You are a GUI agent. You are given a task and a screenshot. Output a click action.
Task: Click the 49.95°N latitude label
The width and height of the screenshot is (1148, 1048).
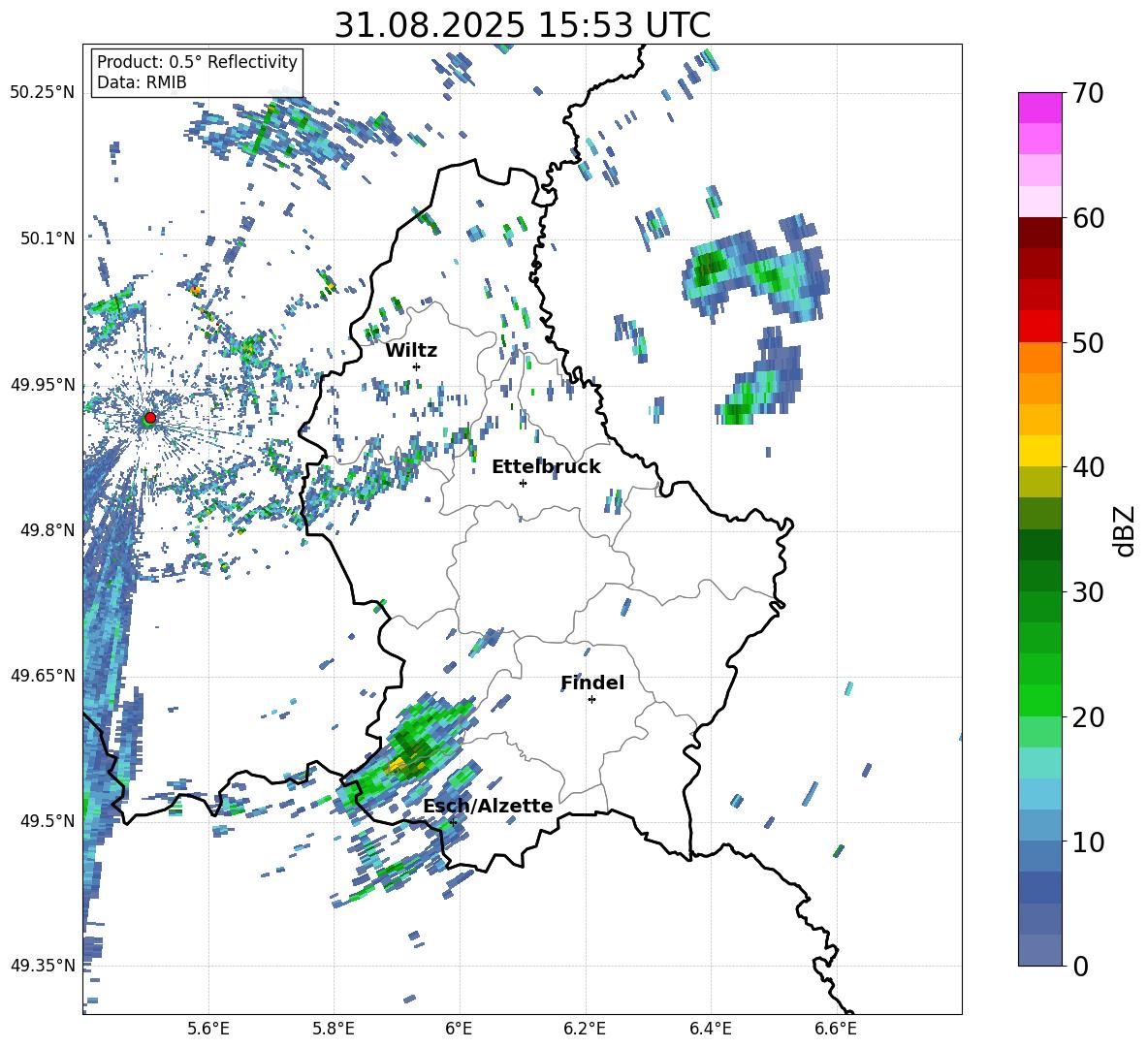point(44,384)
